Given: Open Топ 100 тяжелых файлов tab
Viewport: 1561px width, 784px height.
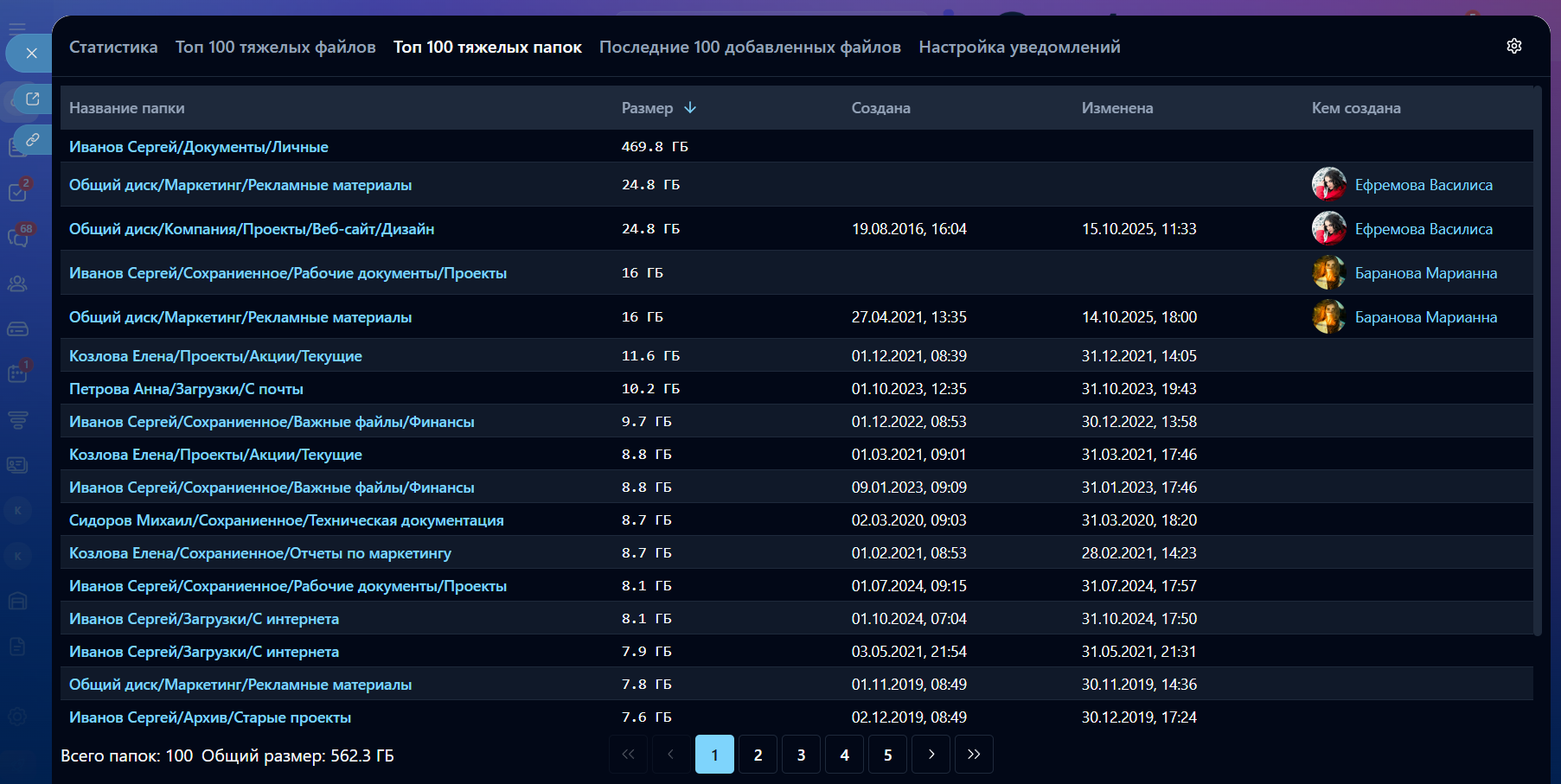Looking at the screenshot, I should [x=275, y=47].
